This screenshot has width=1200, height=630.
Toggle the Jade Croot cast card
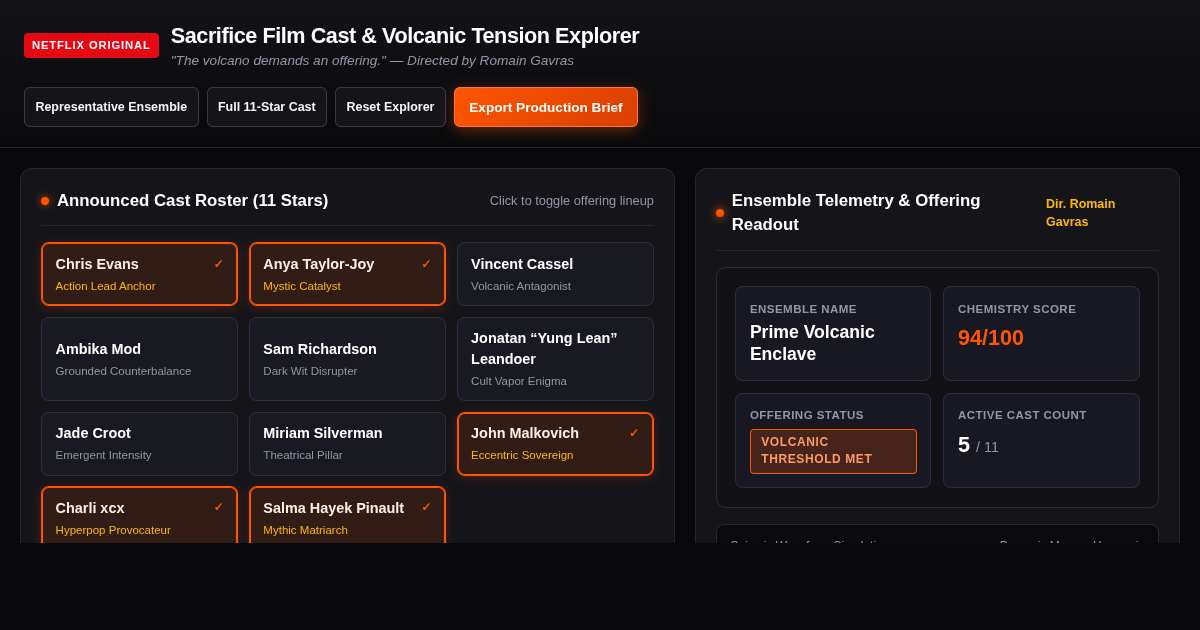click(139, 444)
